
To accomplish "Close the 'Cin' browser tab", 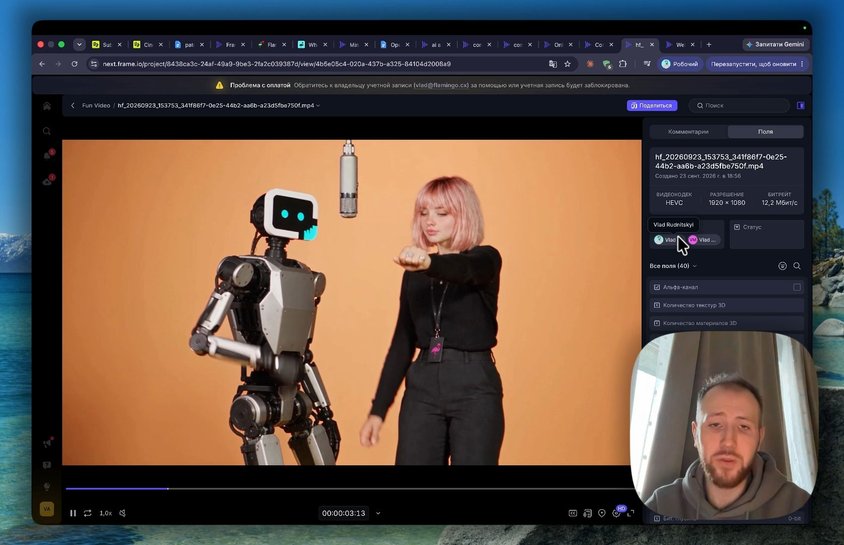I will point(160,45).
